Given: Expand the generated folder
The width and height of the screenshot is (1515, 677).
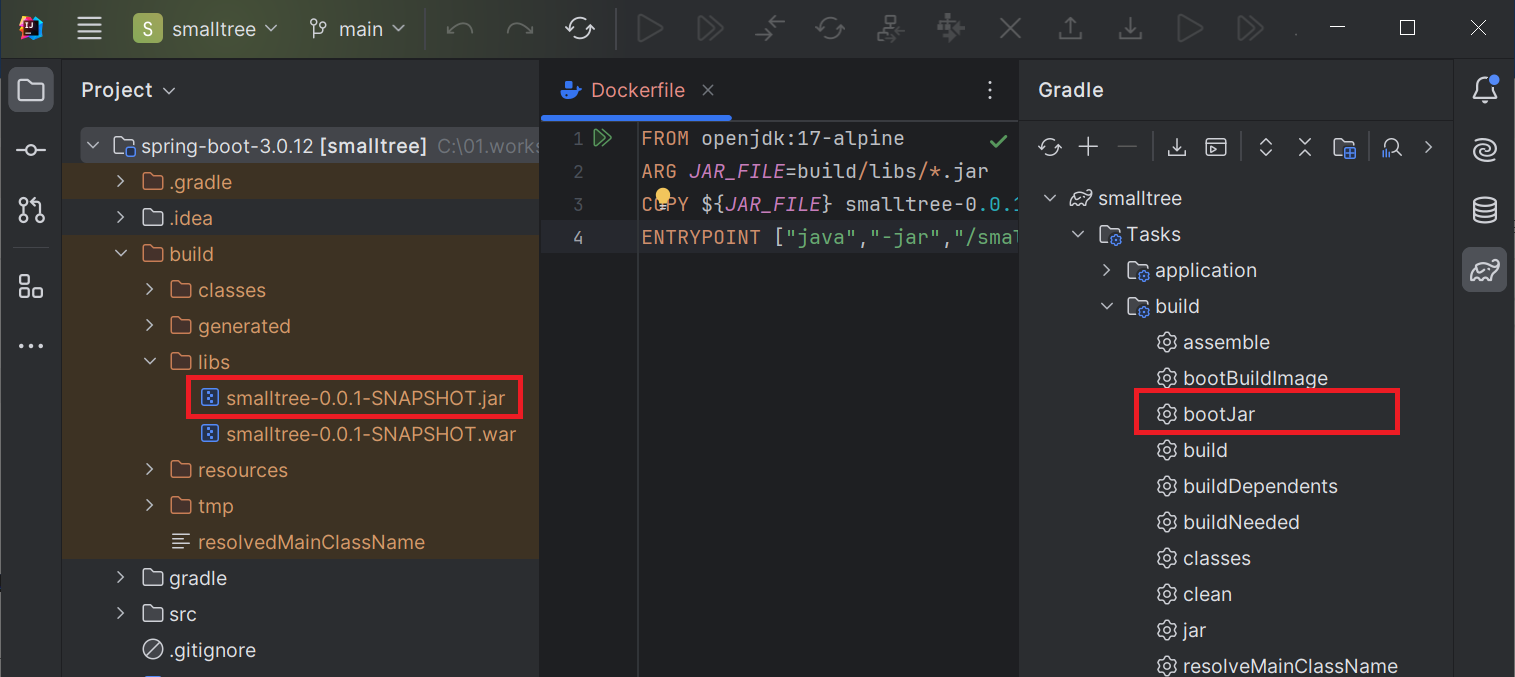Looking at the screenshot, I should click(149, 326).
